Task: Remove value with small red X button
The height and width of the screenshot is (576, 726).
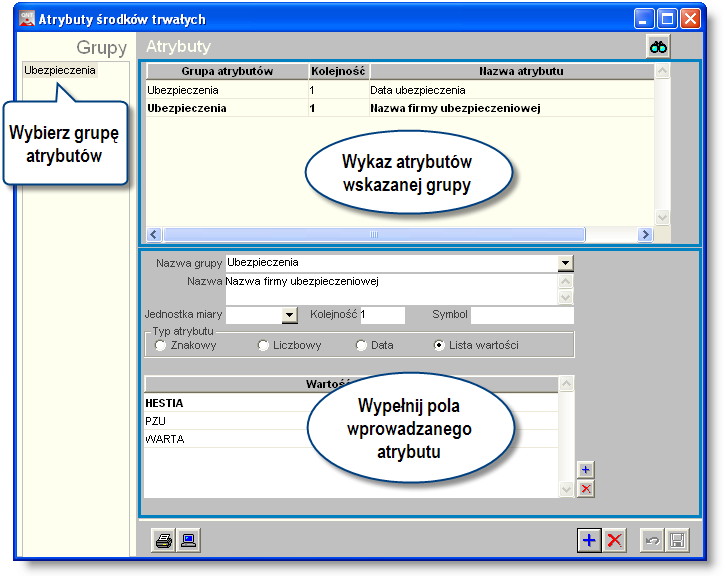Action: coord(586,488)
